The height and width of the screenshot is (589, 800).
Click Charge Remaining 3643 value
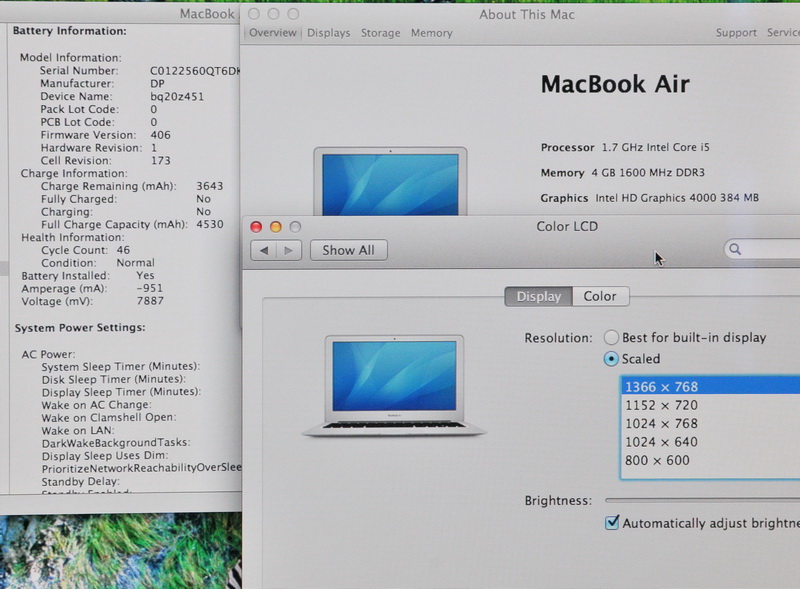click(x=210, y=186)
